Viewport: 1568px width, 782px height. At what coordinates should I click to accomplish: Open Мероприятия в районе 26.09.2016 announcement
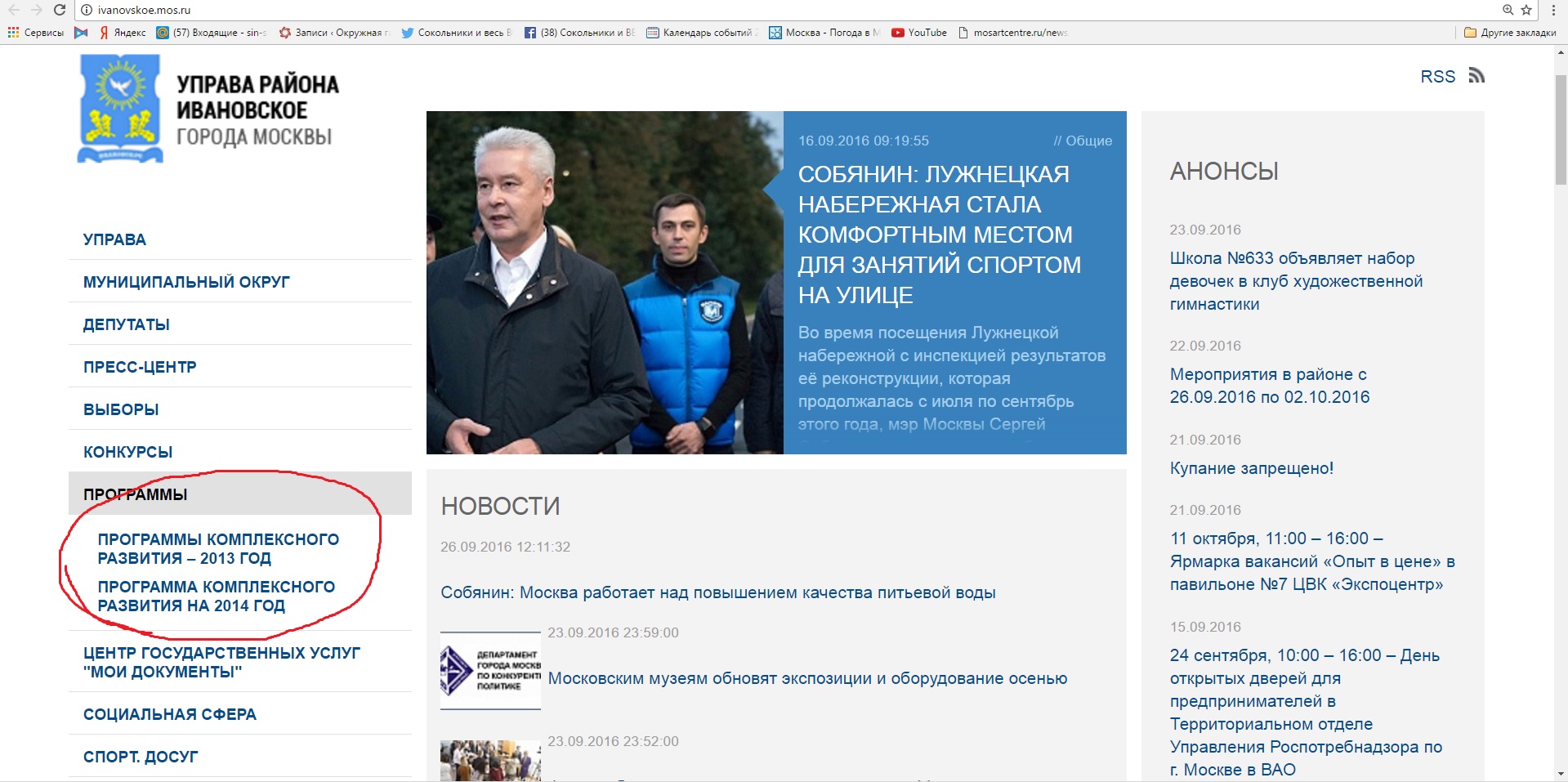pyautogui.click(x=1270, y=386)
